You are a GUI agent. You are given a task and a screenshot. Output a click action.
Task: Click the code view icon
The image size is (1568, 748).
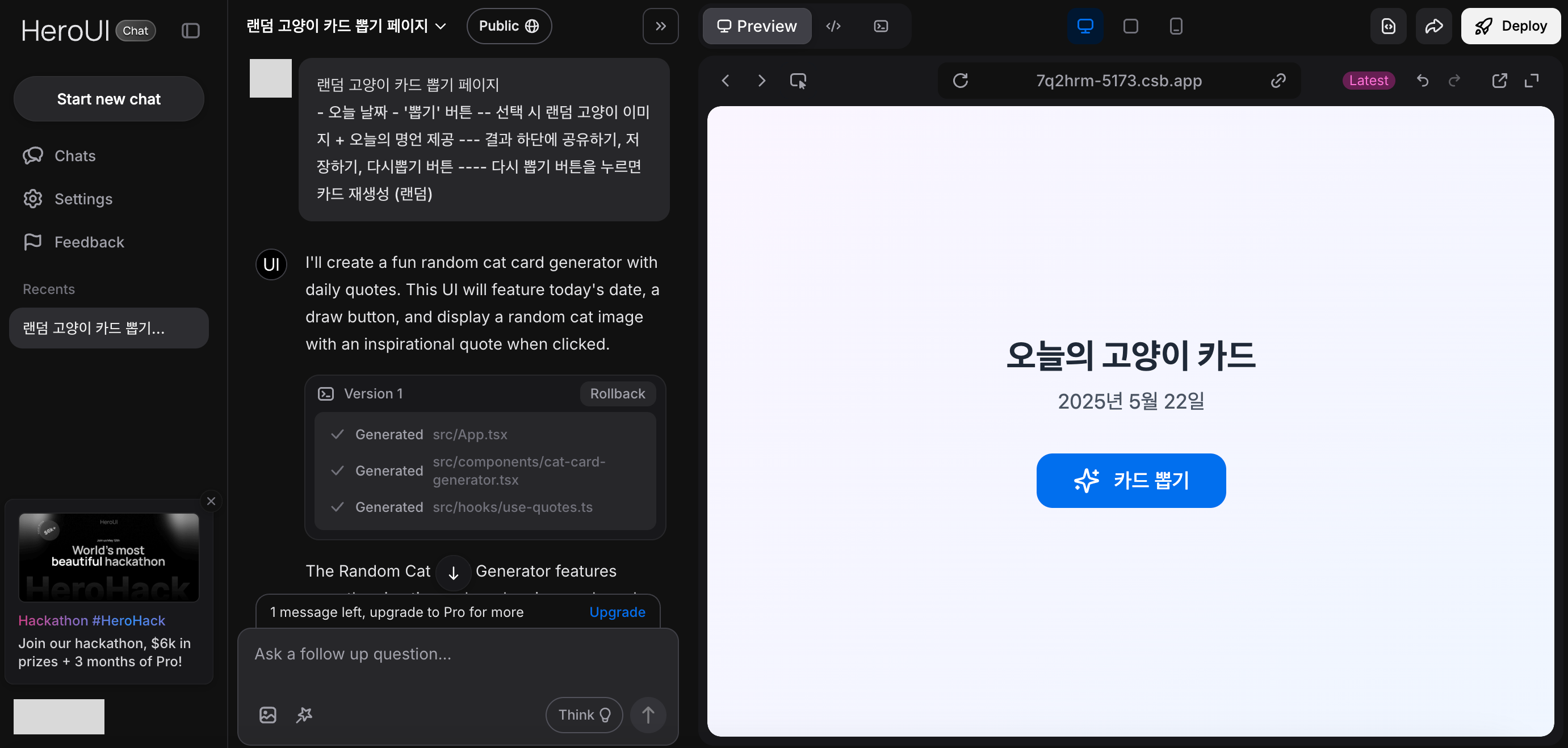[x=833, y=26]
